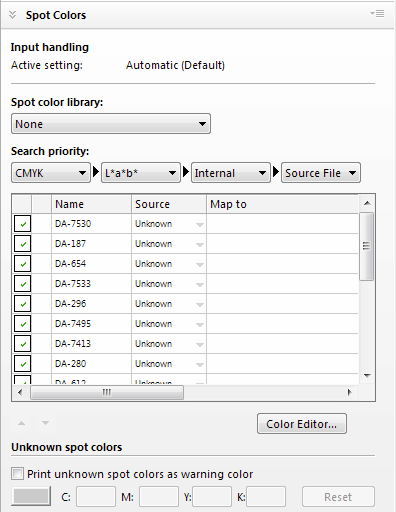This screenshot has width=396, height=512.
Task: Click the horizontal scrollbar thumb
Action: point(107,392)
